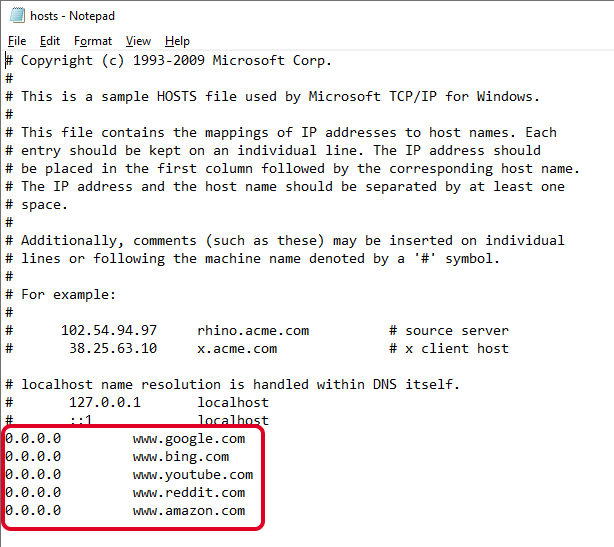The image size is (614, 547).
Task: Open the File menu
Action: (17, 41)
